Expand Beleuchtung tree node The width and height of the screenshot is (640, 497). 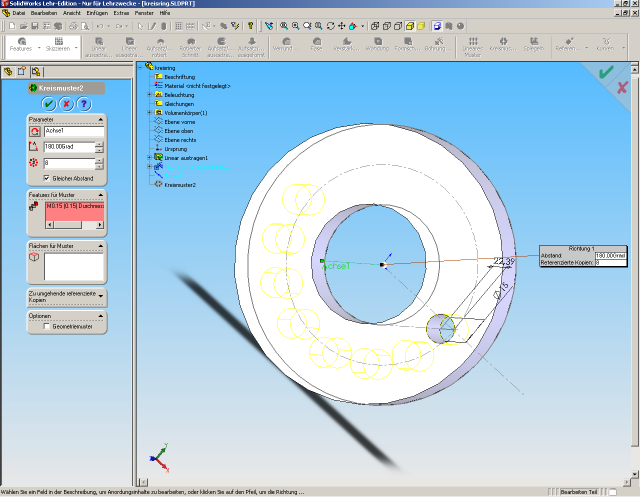tap(149, 95)
